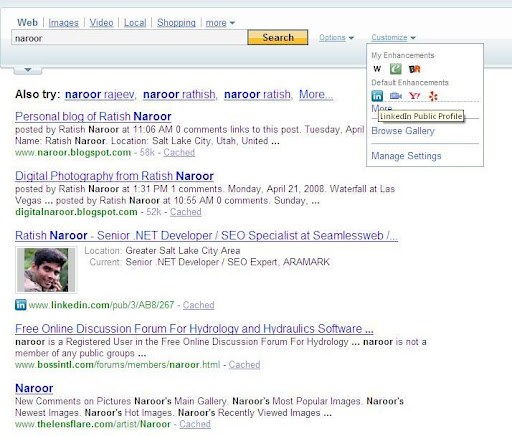Viewport: 512px width, 436px height.
Task: Click the Default Enhancements heading
Action: (410, 82)
